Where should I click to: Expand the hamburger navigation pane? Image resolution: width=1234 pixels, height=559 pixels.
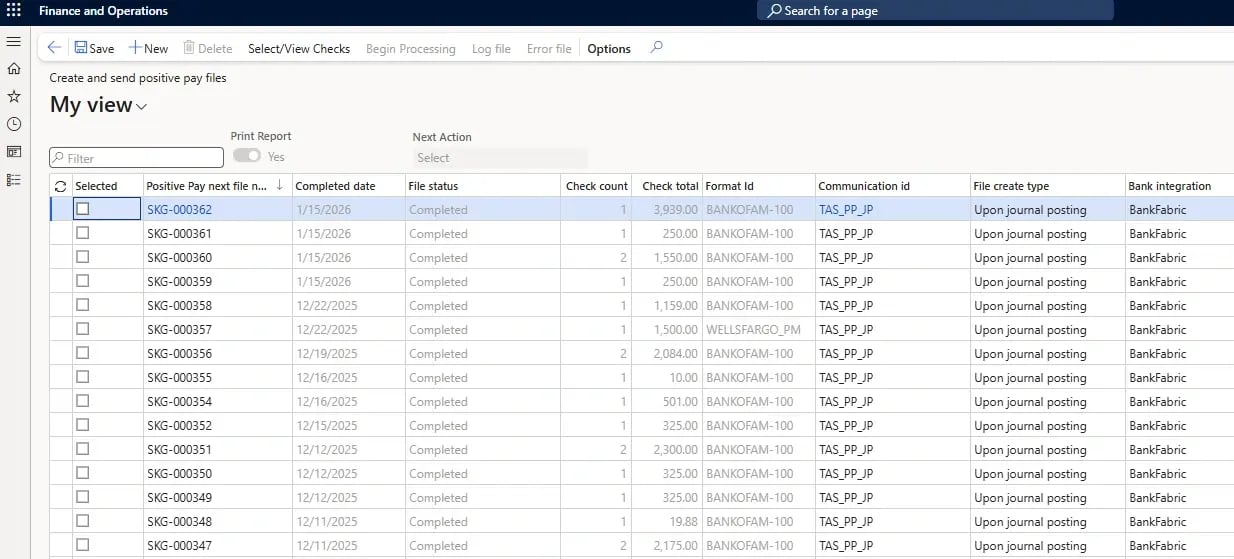[x=14, y=41]
